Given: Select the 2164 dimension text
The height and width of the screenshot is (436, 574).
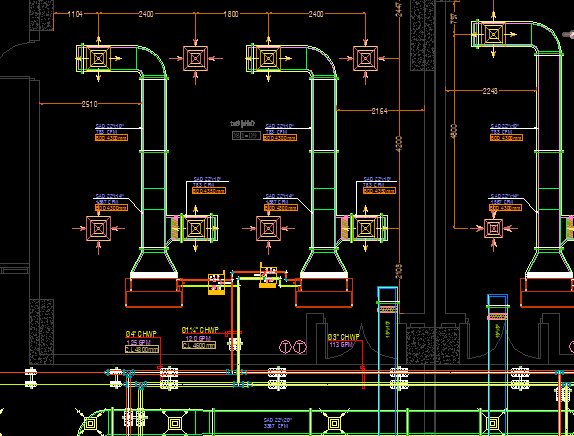Looking at the screenshot, I should point(380,111).
